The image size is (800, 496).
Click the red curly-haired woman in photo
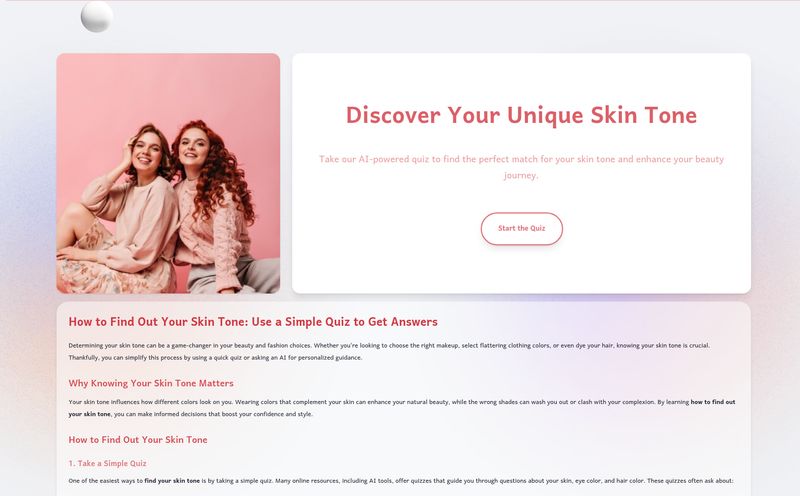(x=214, y=204)
